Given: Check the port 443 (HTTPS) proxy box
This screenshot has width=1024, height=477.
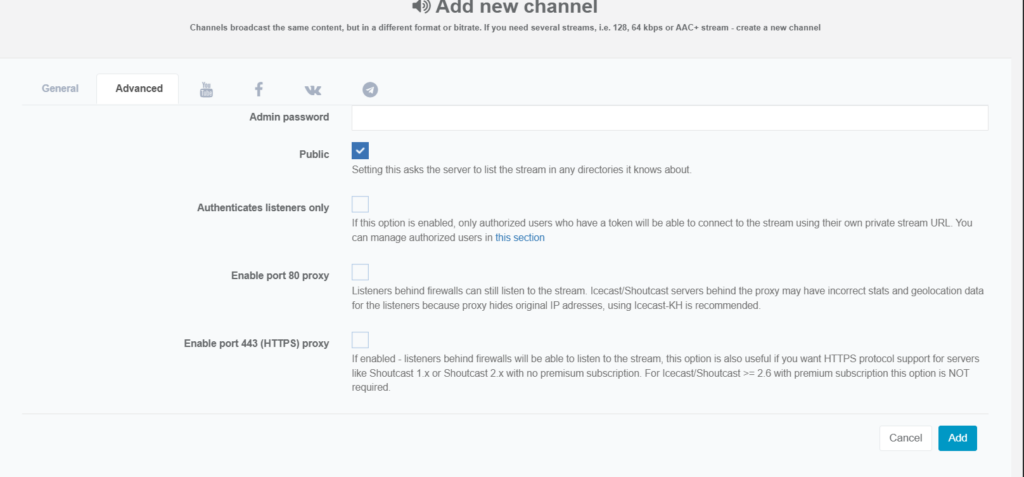Looking at the screenshot, I should tap(360, 340).
